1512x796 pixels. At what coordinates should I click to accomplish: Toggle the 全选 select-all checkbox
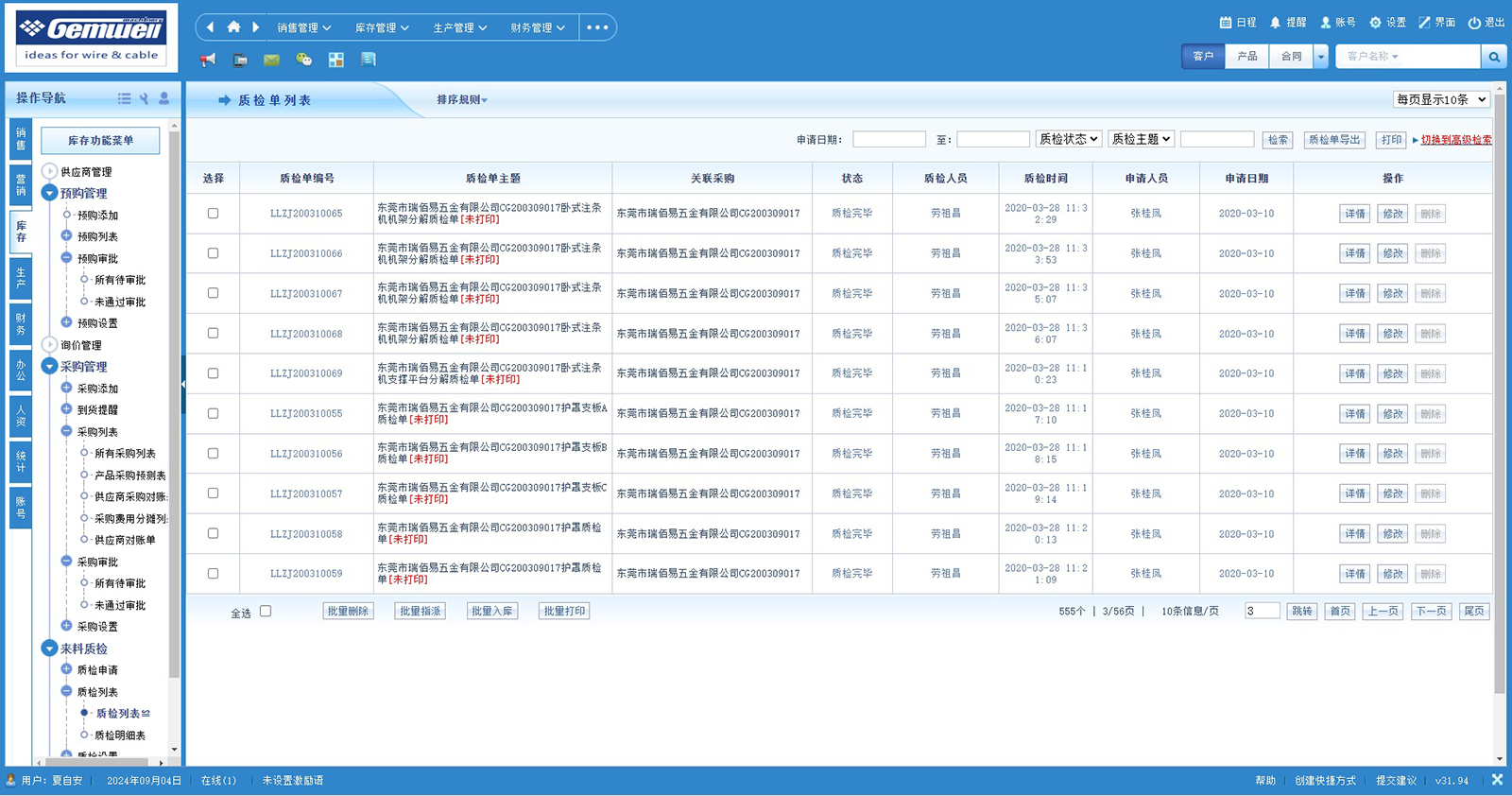coord(266,612)
